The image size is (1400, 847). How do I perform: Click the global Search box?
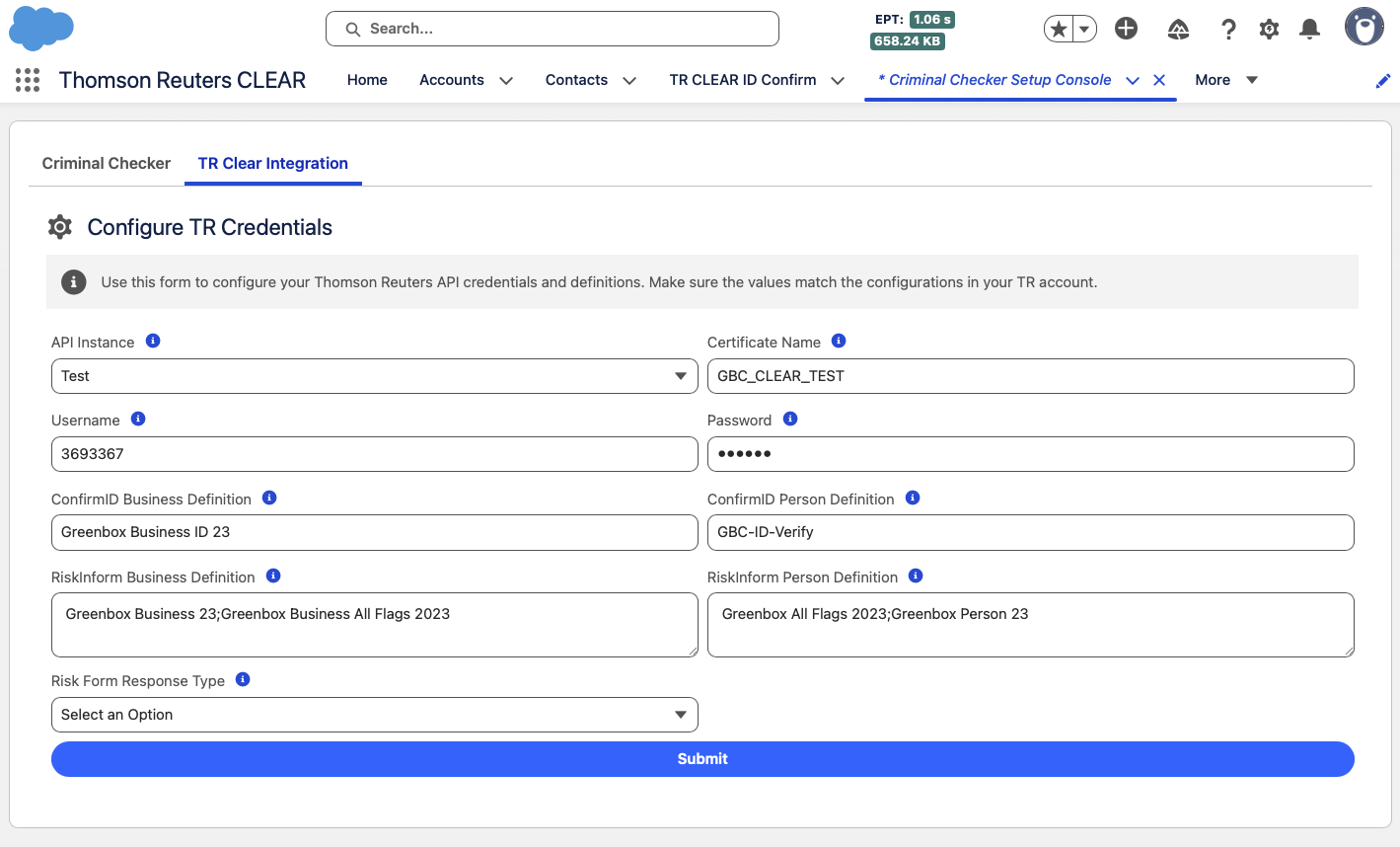point(553,29)
